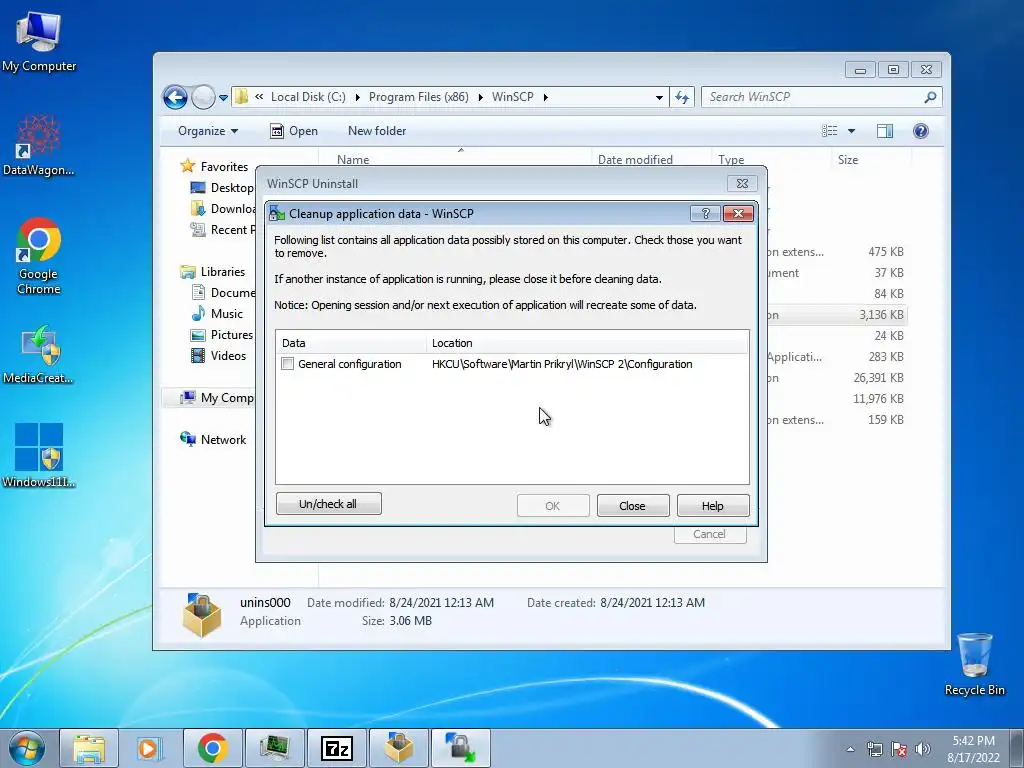Click the Name column header
The image size is (1024, 768).
[353, 159]
